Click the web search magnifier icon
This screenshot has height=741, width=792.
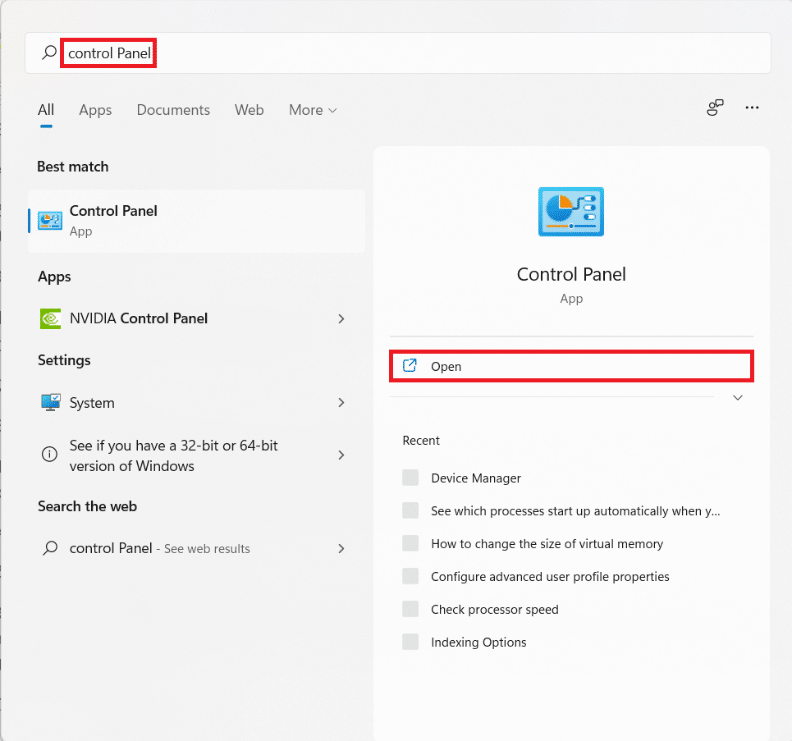click(x=49, y=548)
